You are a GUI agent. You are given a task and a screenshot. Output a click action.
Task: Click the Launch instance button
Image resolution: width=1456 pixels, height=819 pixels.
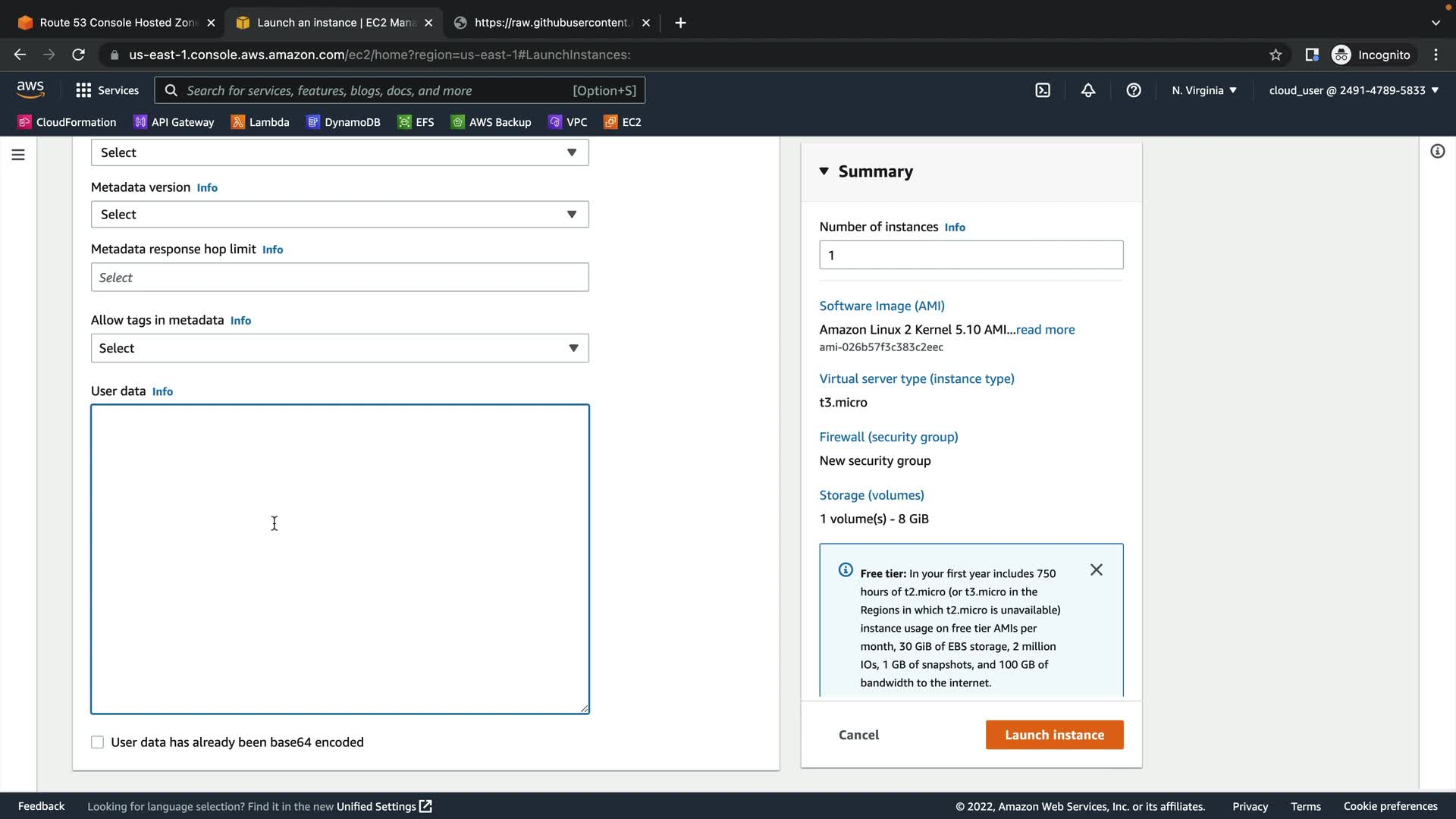pyautogui.click(x=1054, y=735)
